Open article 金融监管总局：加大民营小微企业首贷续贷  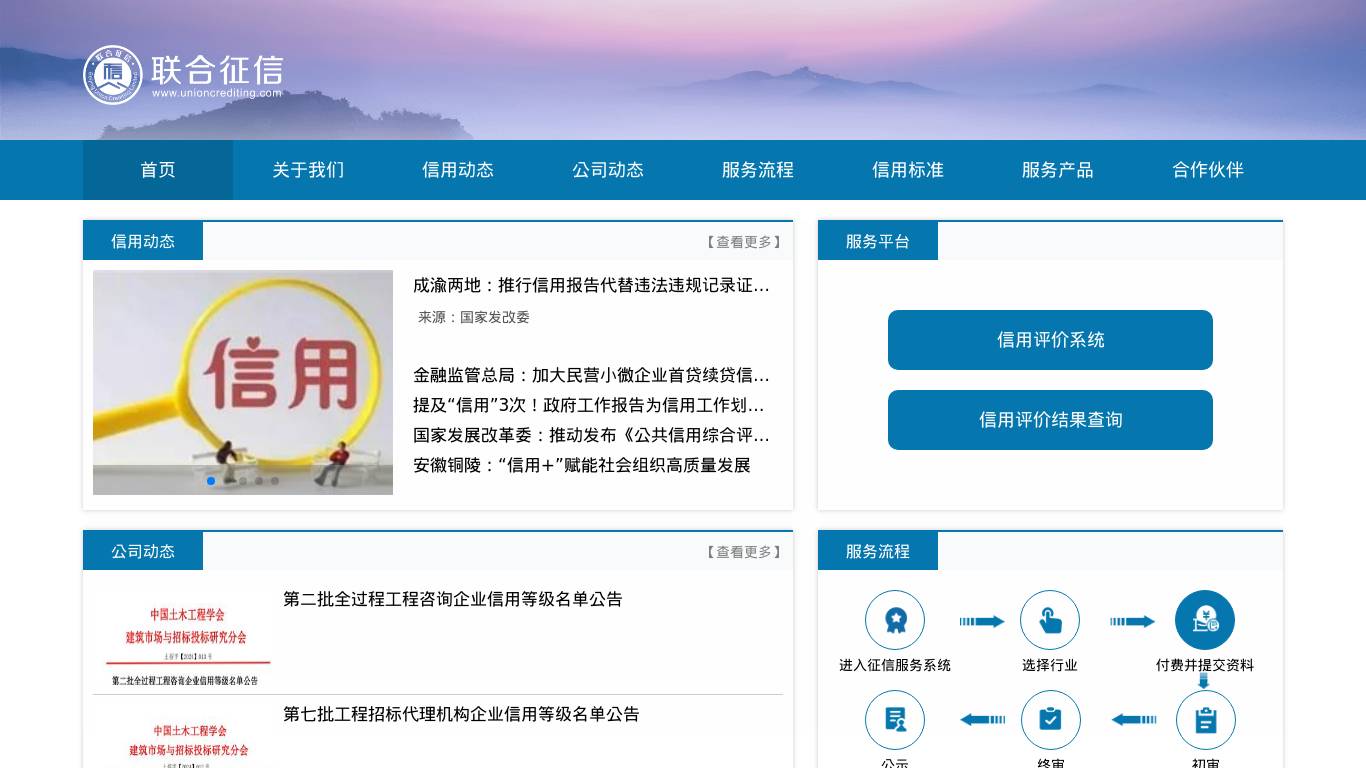tap(591, 375)
